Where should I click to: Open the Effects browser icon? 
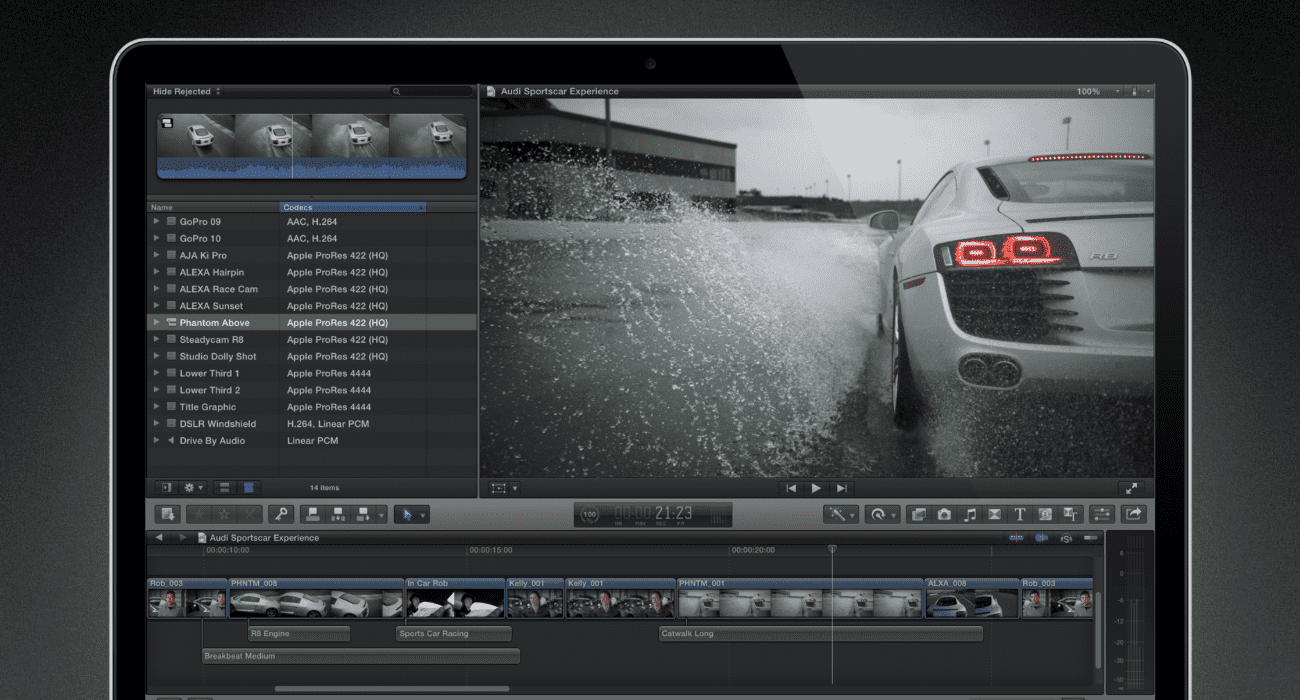coord(919,514)
